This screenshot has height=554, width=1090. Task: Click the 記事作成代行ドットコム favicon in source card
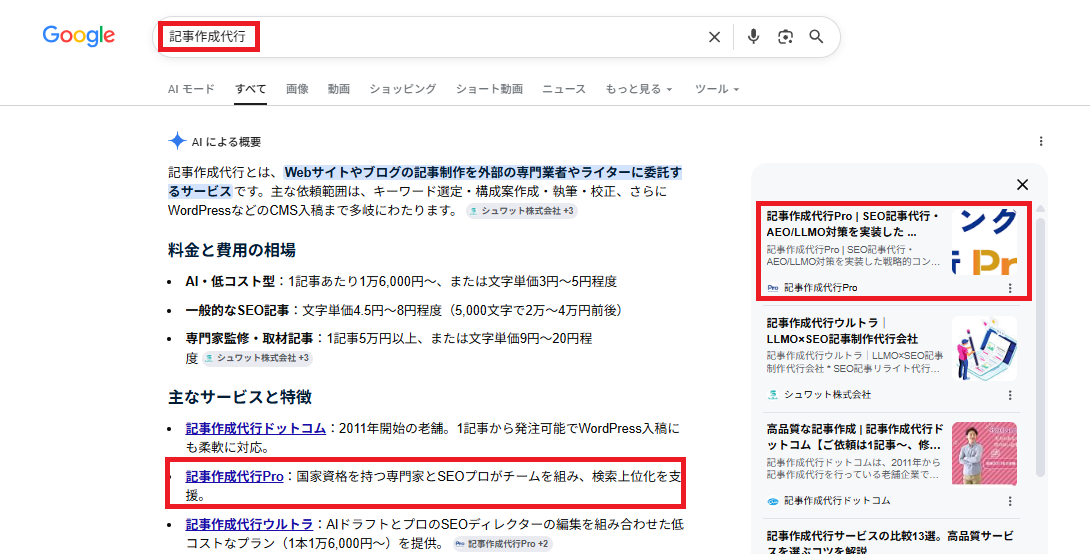[x=772, y=501]
